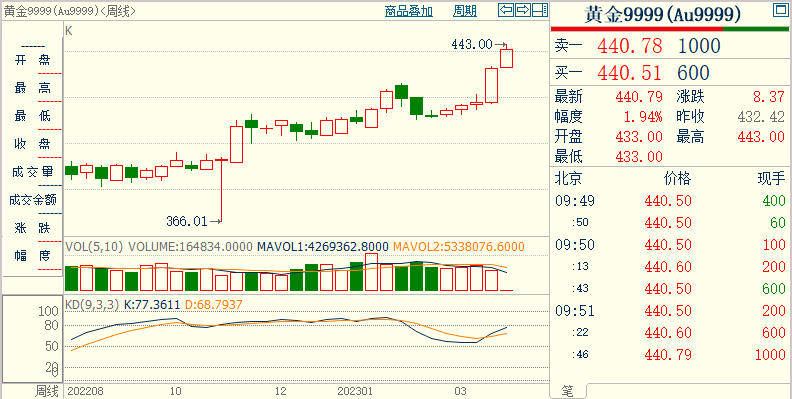Toggle the split panel layout icon
792x399 pixels.
[540, 10]
